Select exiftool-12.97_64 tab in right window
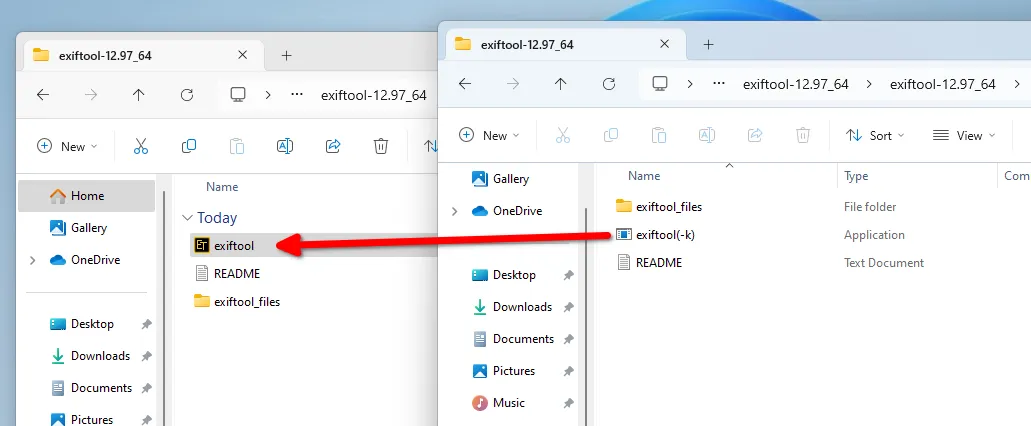This screenshot has height=426, width=1031. tap(565, 45)
